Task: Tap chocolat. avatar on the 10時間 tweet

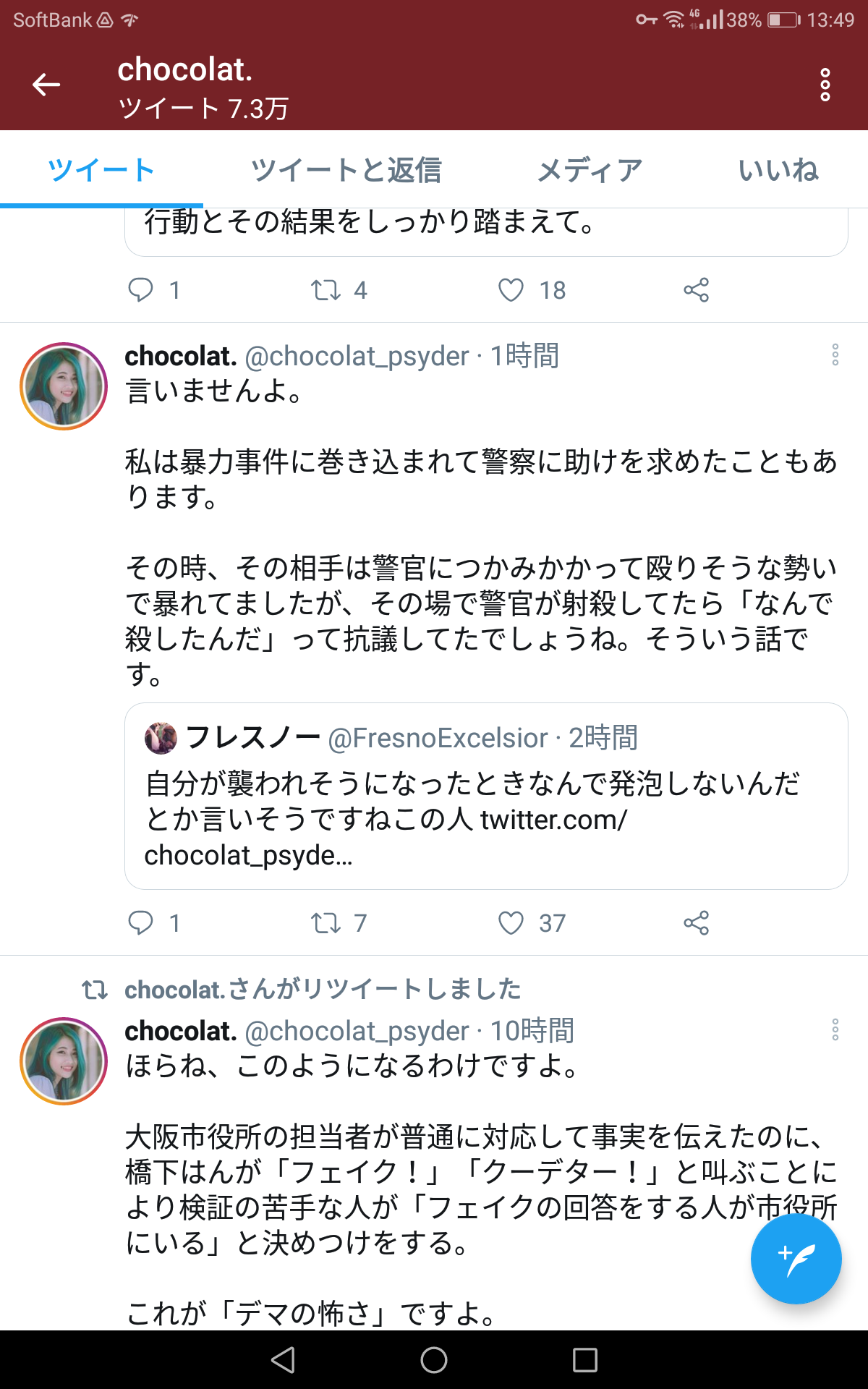Action: click(64, 1061)
